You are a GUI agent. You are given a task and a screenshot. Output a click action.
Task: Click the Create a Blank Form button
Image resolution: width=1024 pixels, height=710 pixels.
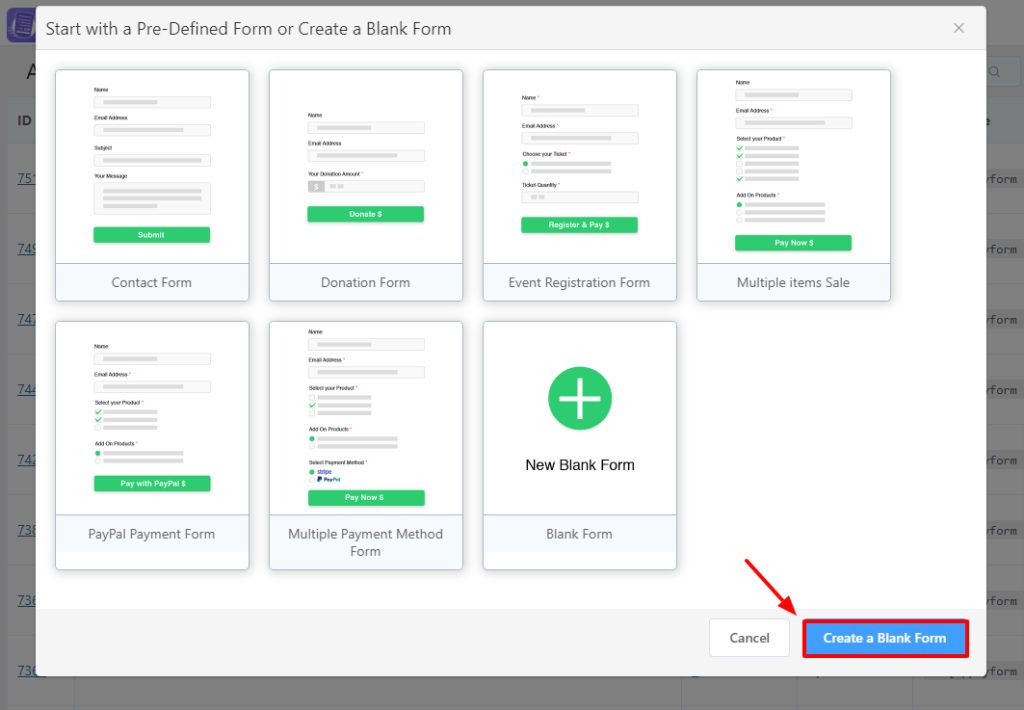click(884, 637)
